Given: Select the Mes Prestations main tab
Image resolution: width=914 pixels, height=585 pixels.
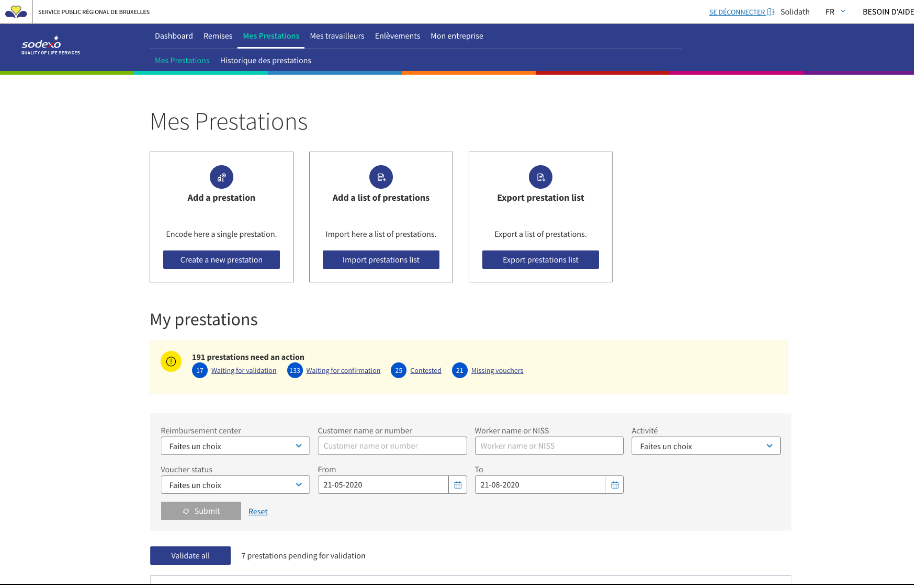Looking at the screenshot, I should click(271, 36).
